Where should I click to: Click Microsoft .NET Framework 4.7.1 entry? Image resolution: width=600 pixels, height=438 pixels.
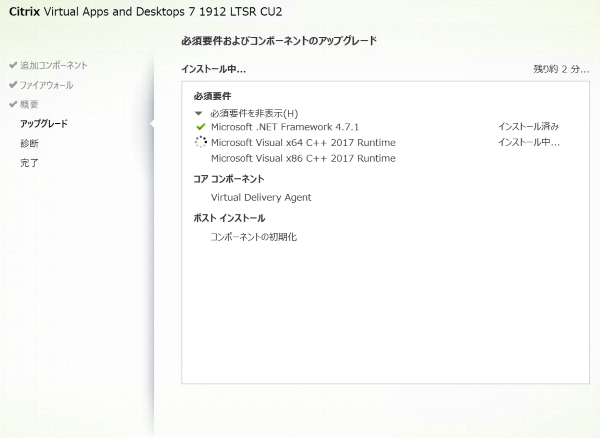click(285, 127)
